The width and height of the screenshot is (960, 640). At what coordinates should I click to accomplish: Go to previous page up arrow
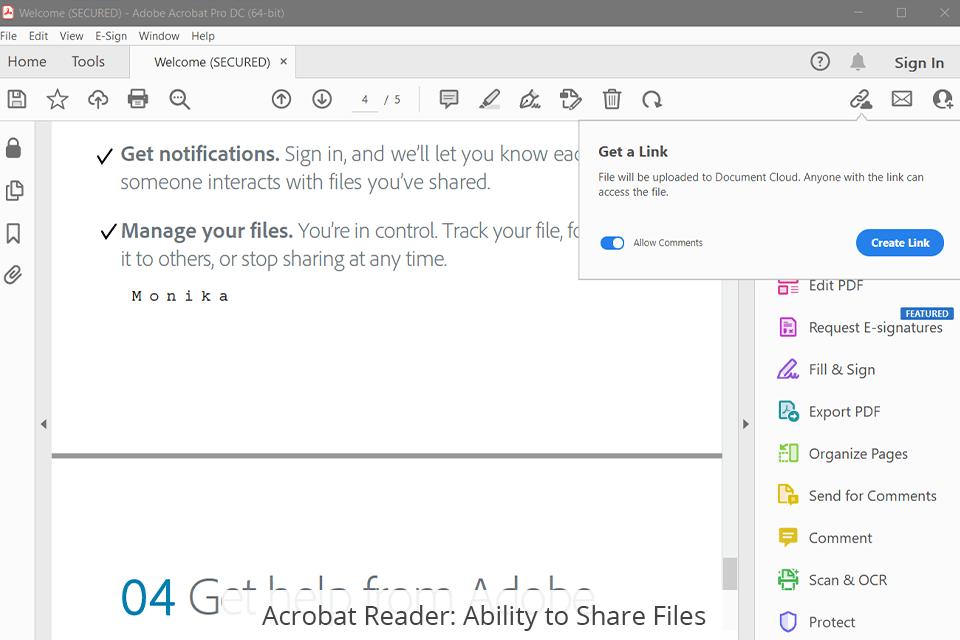282,99
